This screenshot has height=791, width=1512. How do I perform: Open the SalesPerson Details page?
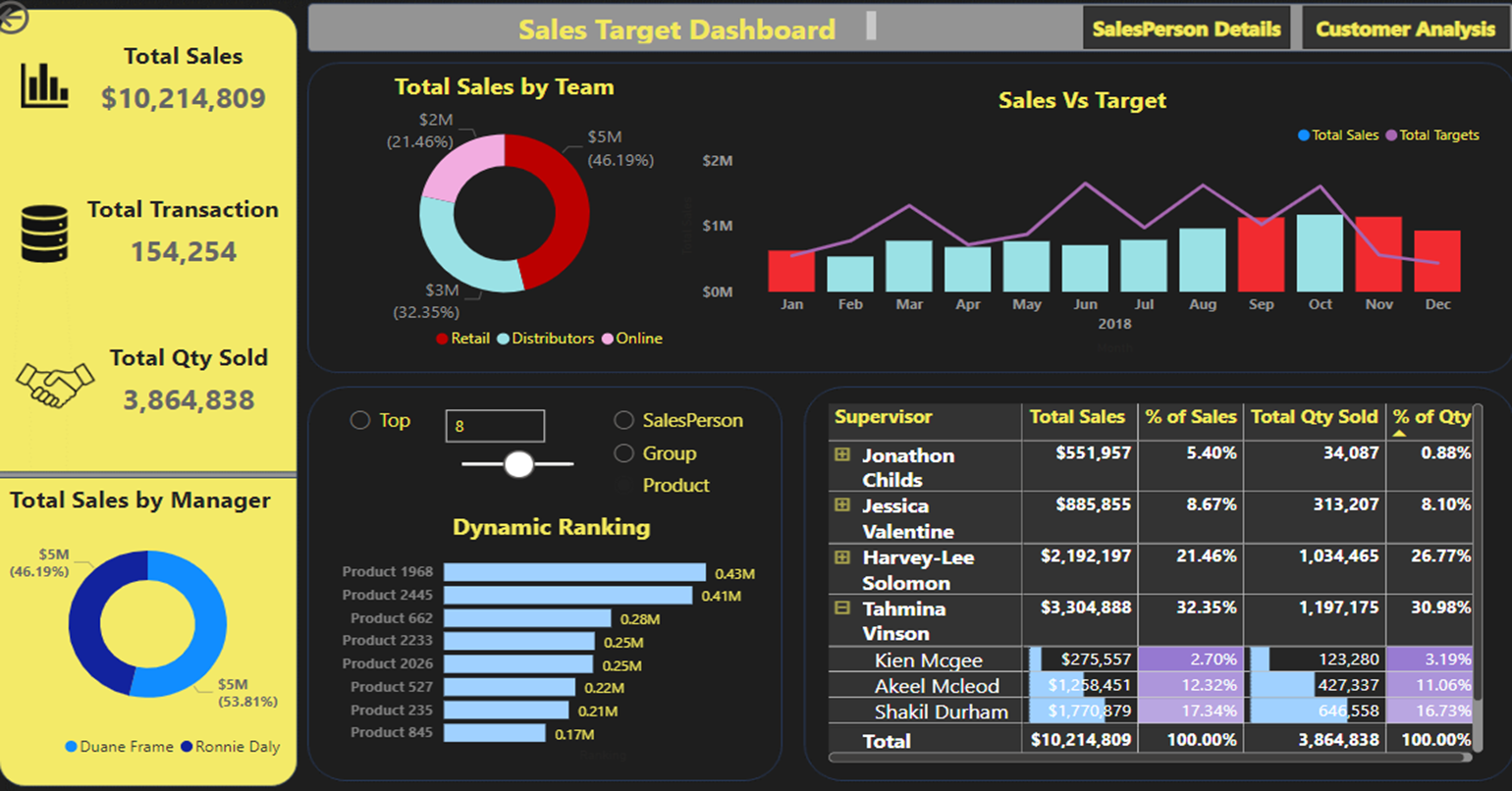tap(1187, 28)
